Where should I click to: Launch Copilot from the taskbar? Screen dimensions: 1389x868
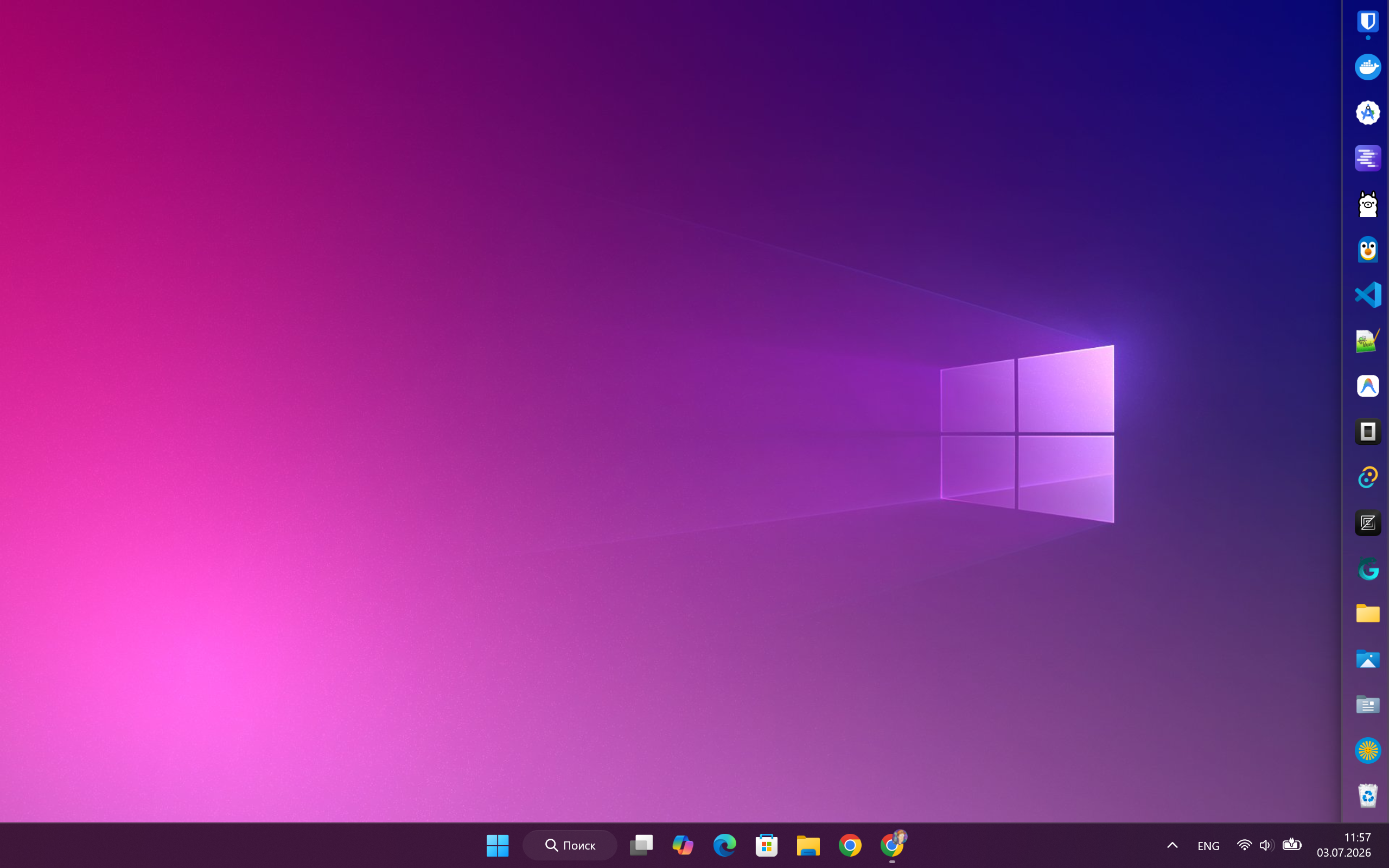point(683,845)
